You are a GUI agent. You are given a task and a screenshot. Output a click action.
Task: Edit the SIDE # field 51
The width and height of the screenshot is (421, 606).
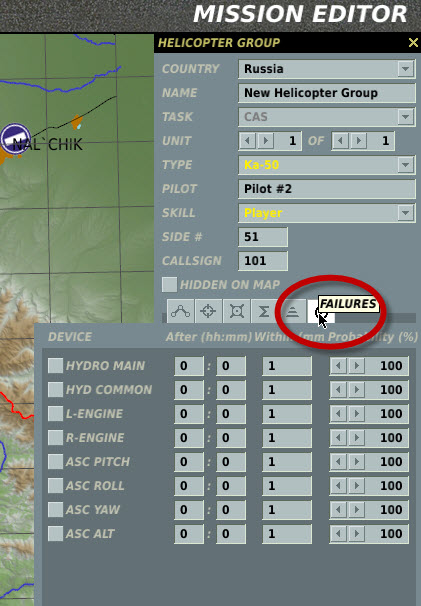(263, 237)
